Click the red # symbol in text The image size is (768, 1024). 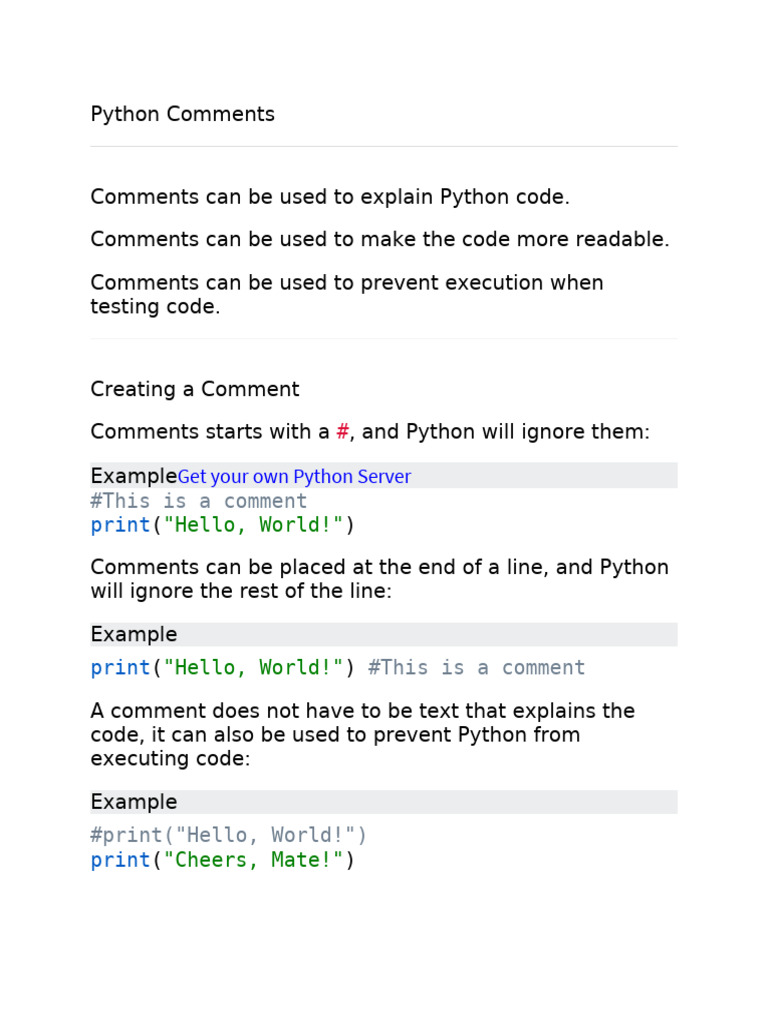point(342,432)
